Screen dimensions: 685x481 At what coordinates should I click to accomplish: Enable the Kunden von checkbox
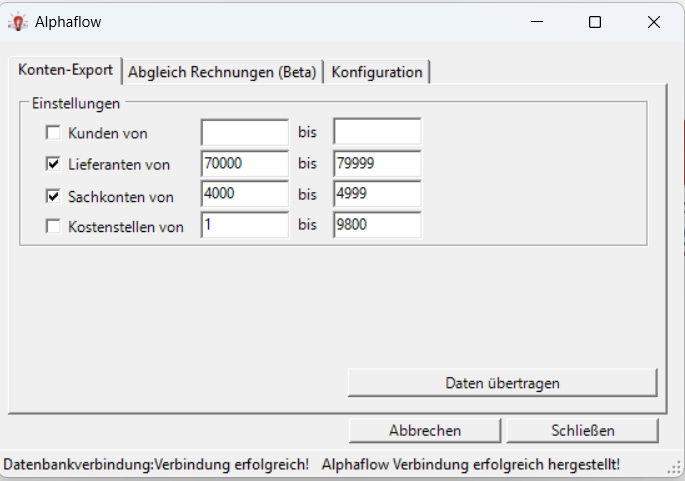53,132
